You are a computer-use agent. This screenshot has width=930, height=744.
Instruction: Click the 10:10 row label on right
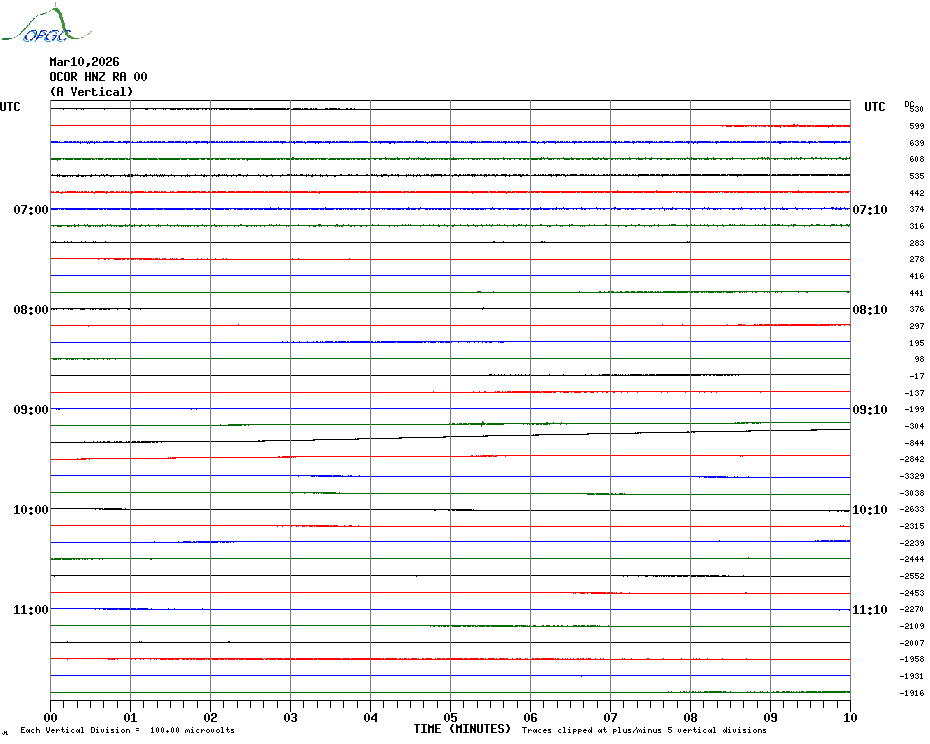tap(869, 510)
